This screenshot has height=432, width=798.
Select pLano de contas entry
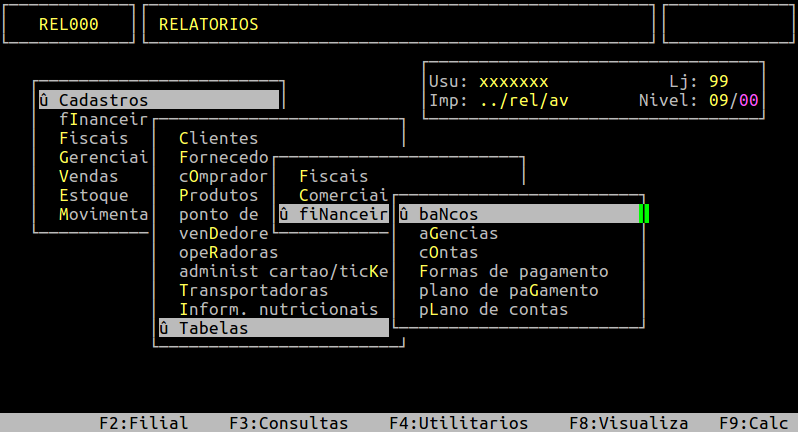(493, 309)
